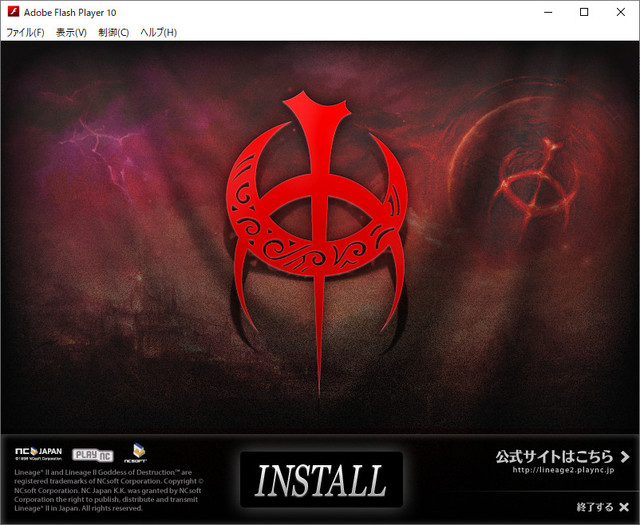Click the chevron arrow next to 公式サイトはこちら
This screenshot has width=640, height=525.
tap(624, 457)
